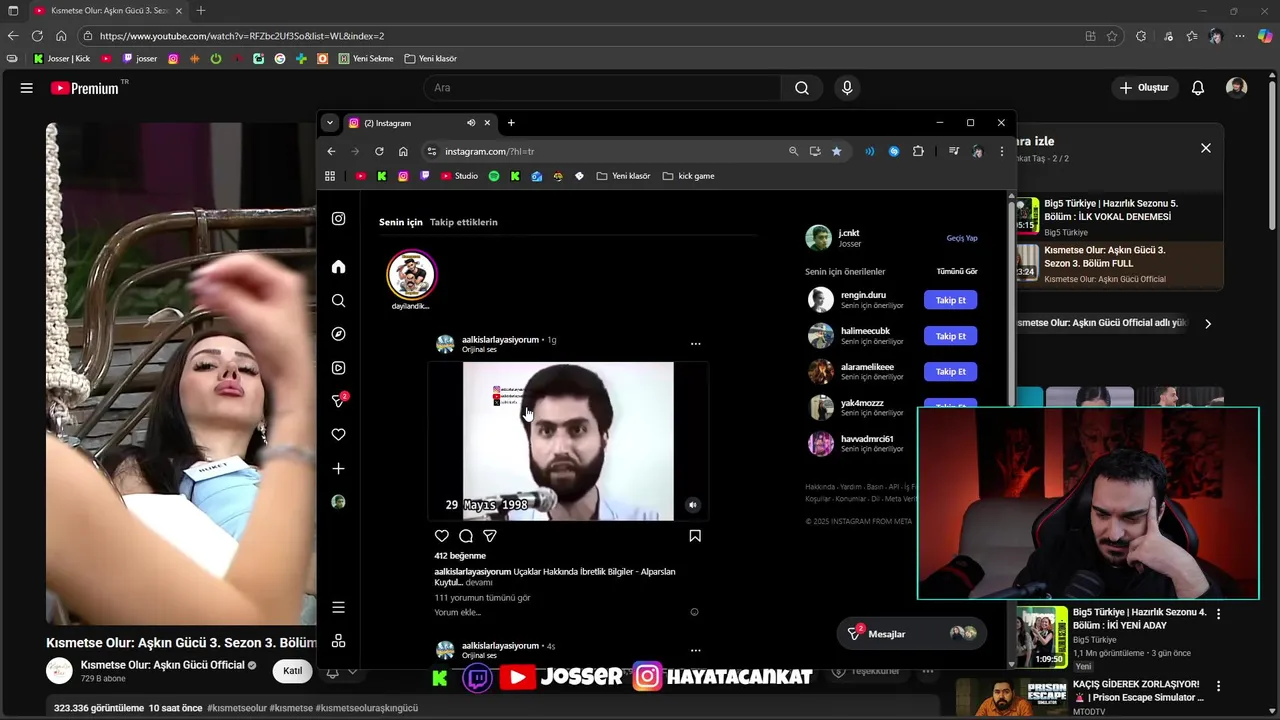Open Chrome zoom magnifier in the address bar
The image size is (1280, 720).
point(793,151)
